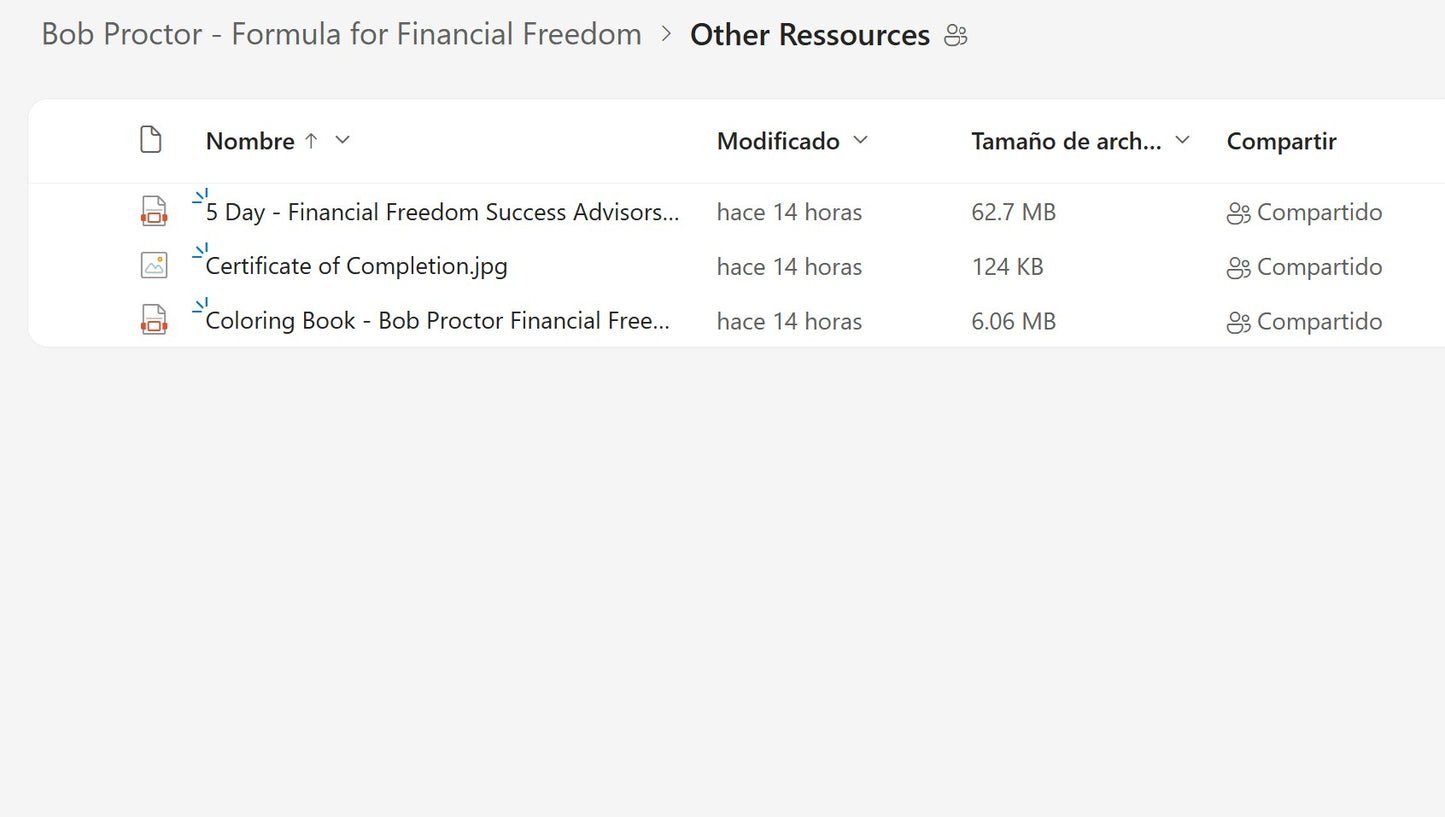The image size is (1445, 817).
Task: Open the Modificado column dropdown chevron
Action: pos(860,140)
